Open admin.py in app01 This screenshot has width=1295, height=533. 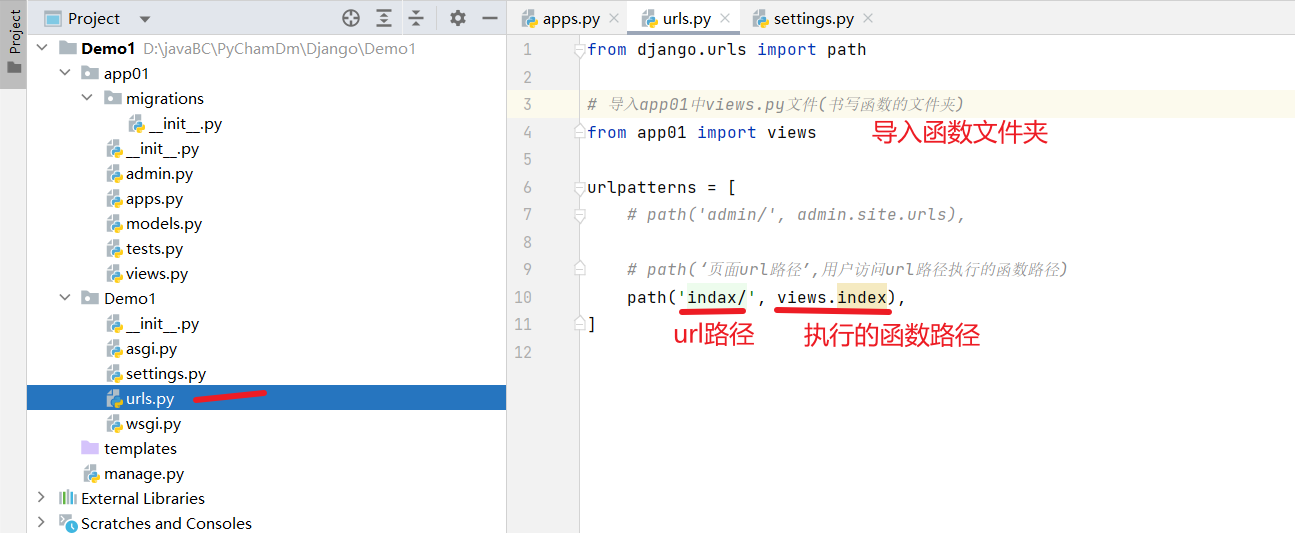pos(159,174)
